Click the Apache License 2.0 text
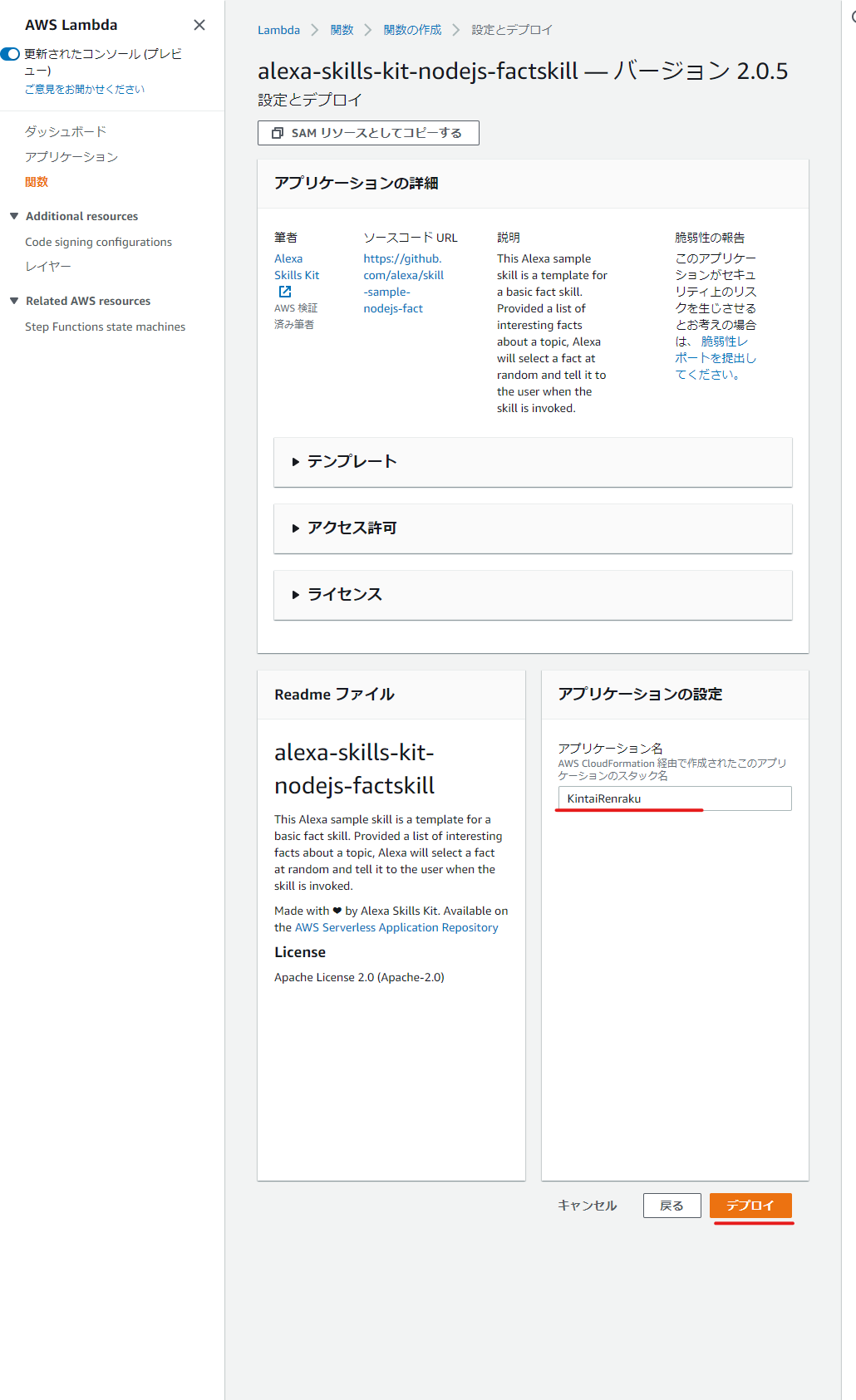 (x=359, y=977)
